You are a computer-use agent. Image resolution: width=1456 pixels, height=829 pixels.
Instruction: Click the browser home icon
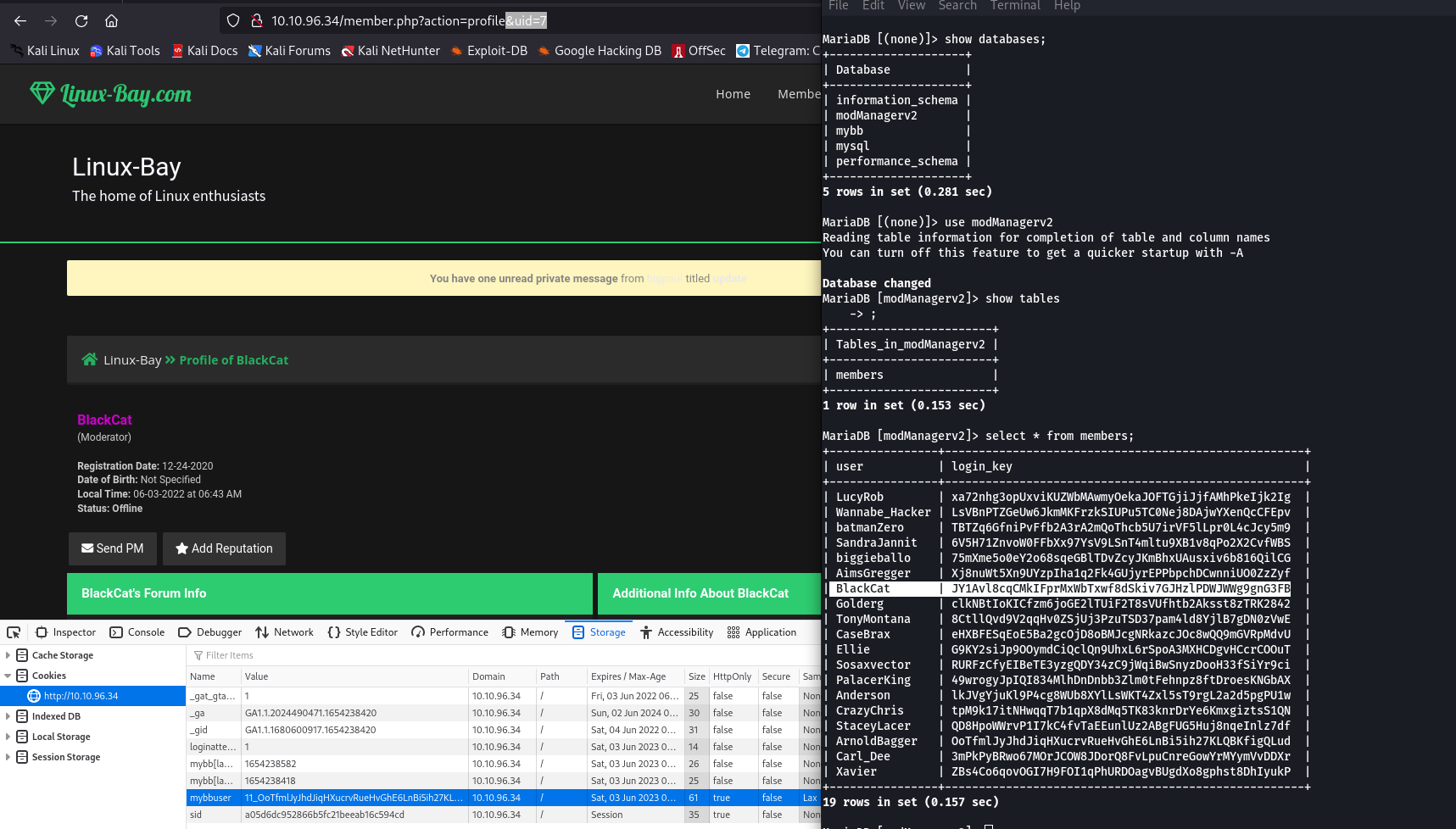point(111,21)
